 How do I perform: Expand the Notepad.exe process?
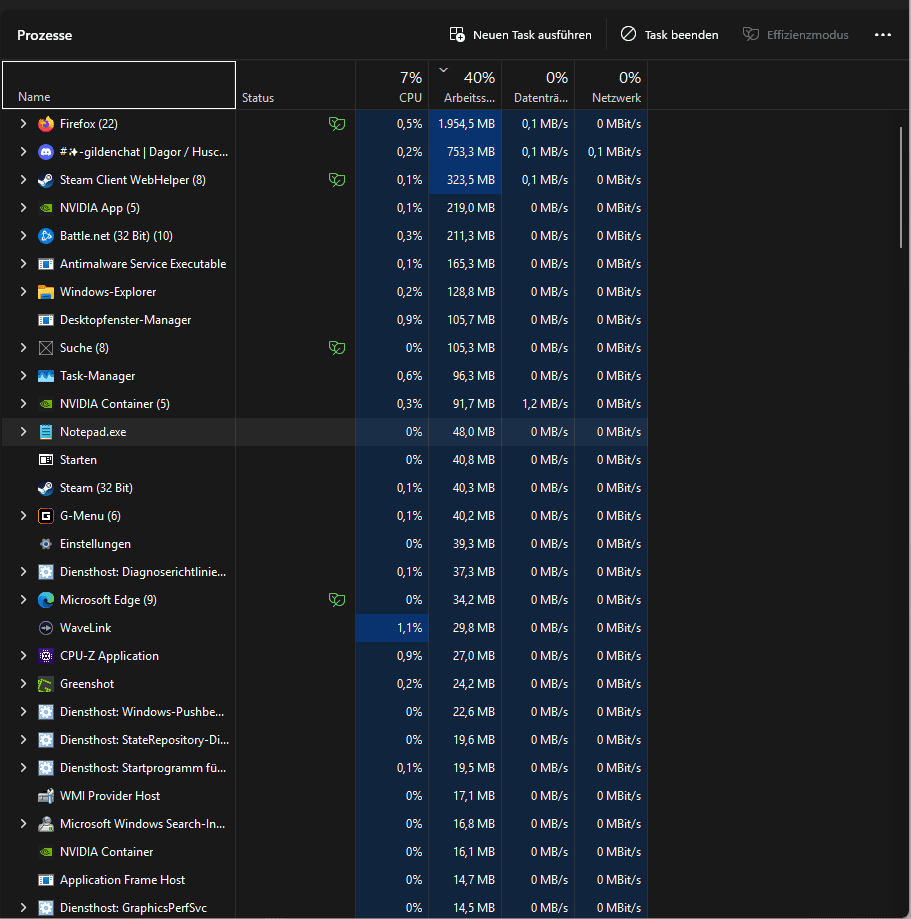coord(23,432)
